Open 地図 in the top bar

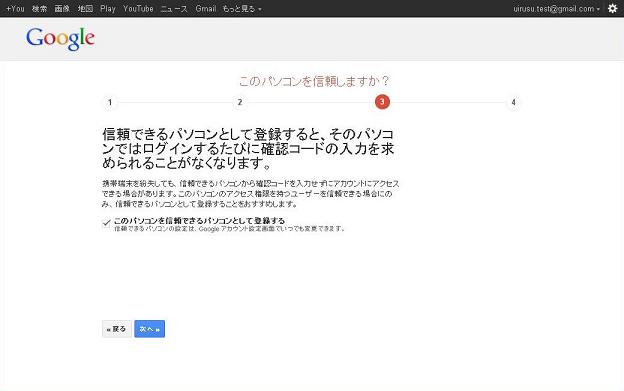point(85,8)
